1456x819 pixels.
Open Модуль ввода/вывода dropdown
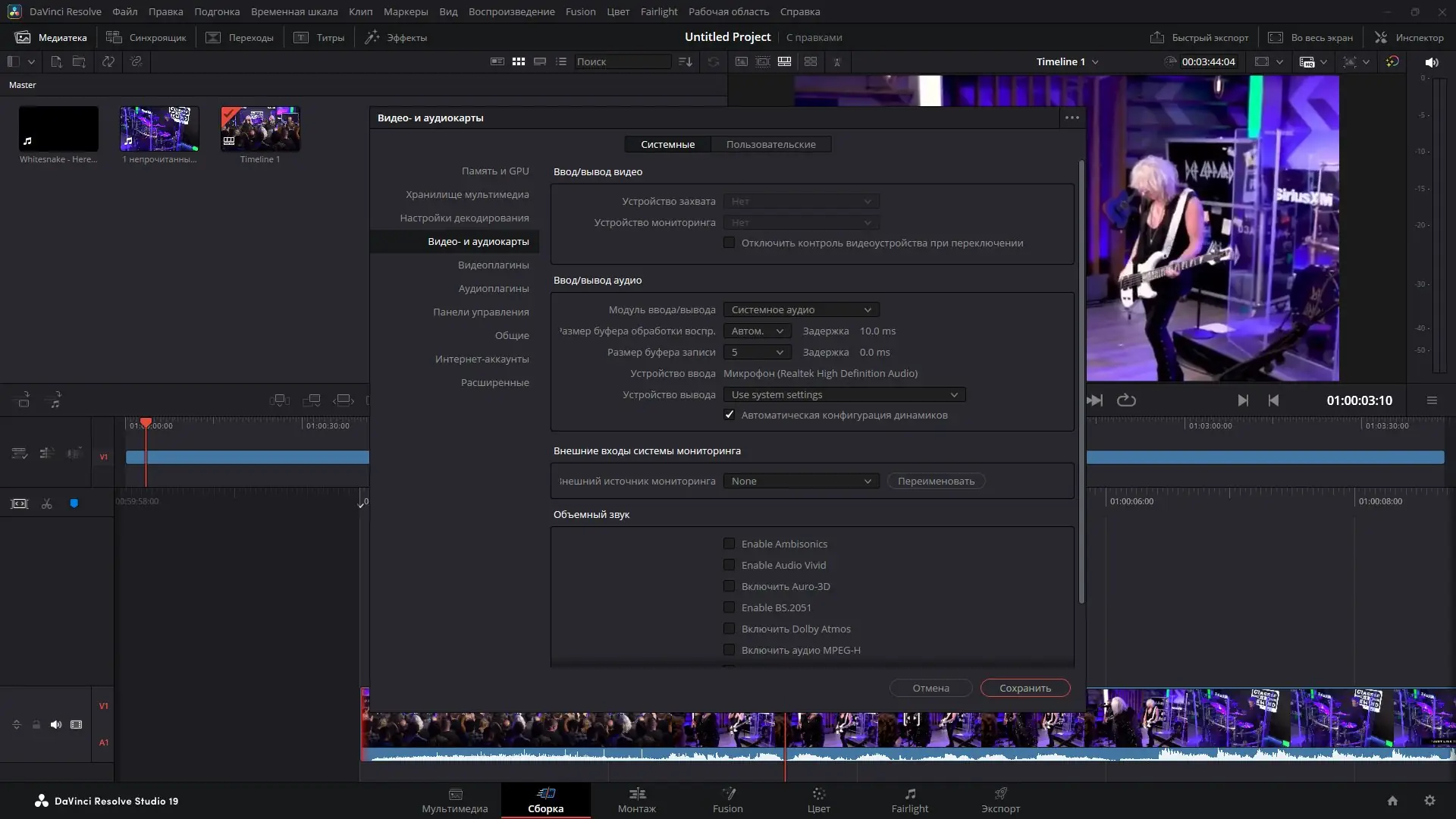click(801, 309)
